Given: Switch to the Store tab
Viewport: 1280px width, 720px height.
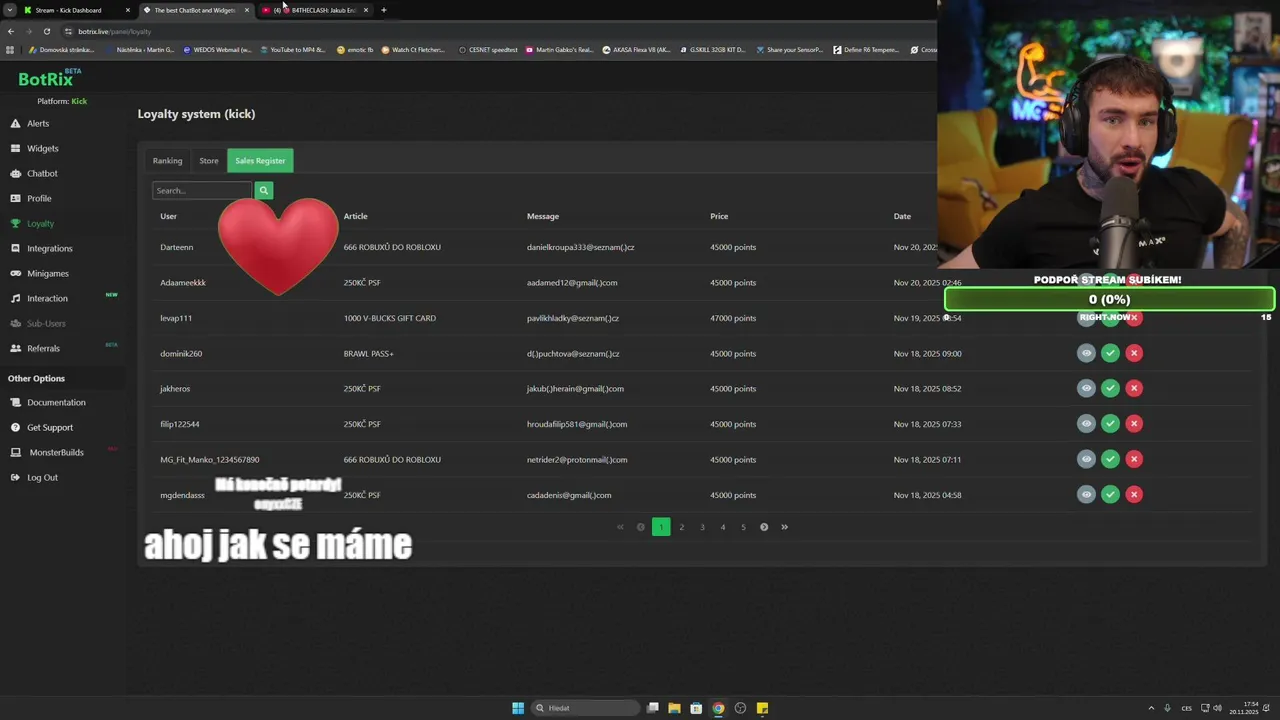Looking at the screenshot, I should pyautogui.click(x=208, y=160).
